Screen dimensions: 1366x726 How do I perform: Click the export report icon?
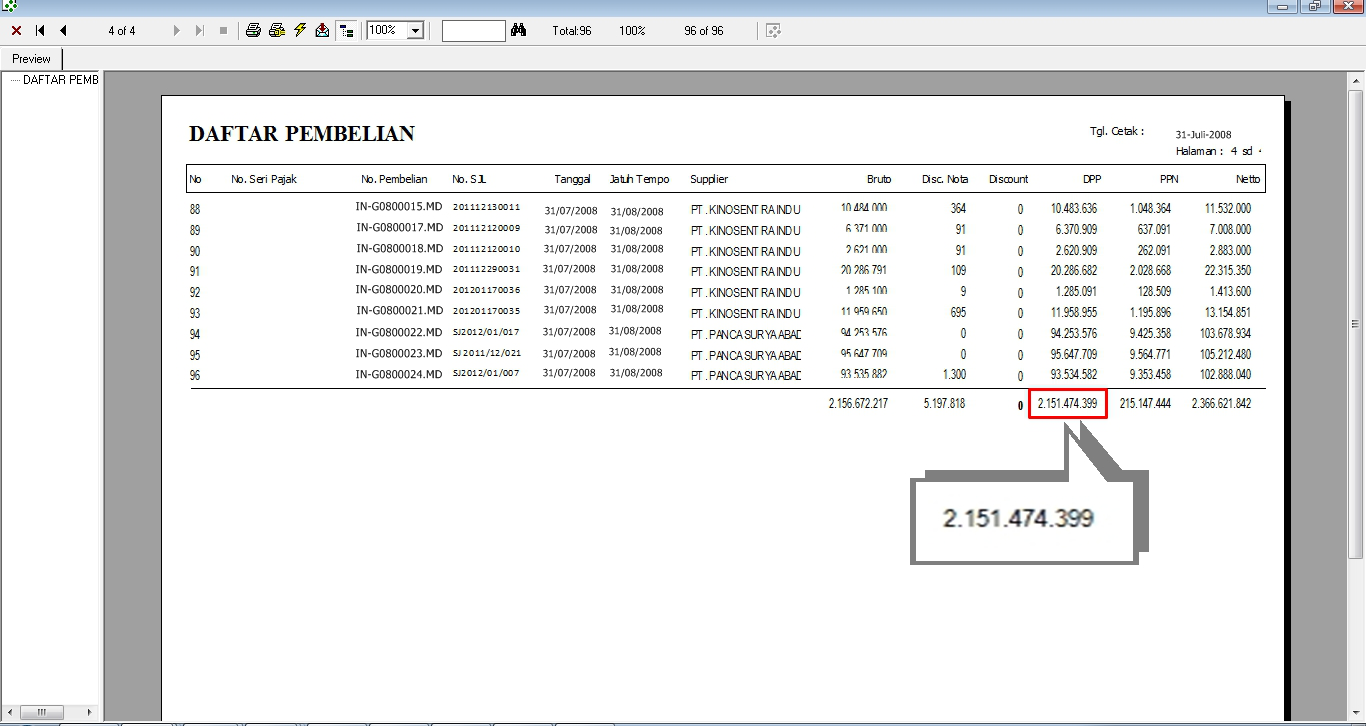322,31
